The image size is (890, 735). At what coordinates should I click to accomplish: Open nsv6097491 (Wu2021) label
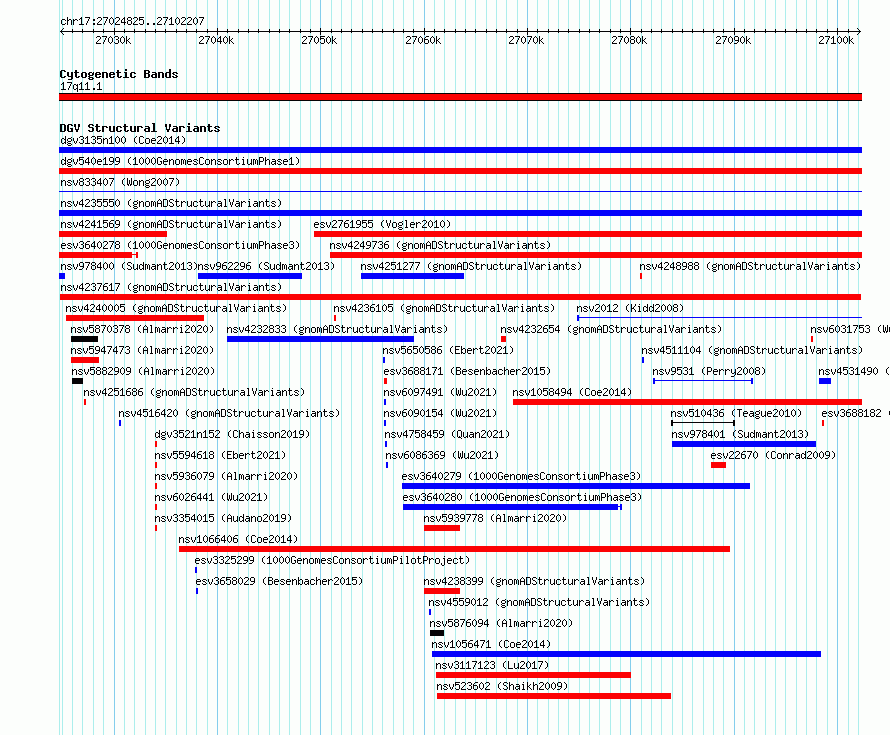(x=440, y=392)
